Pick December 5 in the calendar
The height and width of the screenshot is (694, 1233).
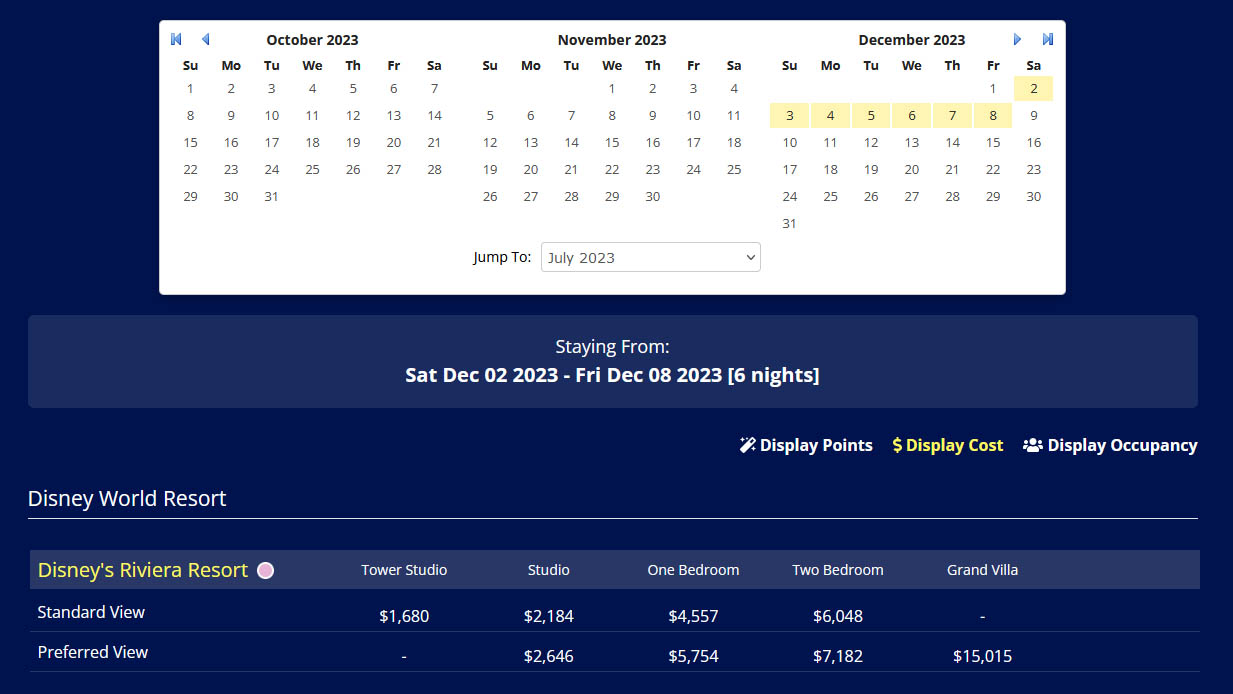[871, 116]
